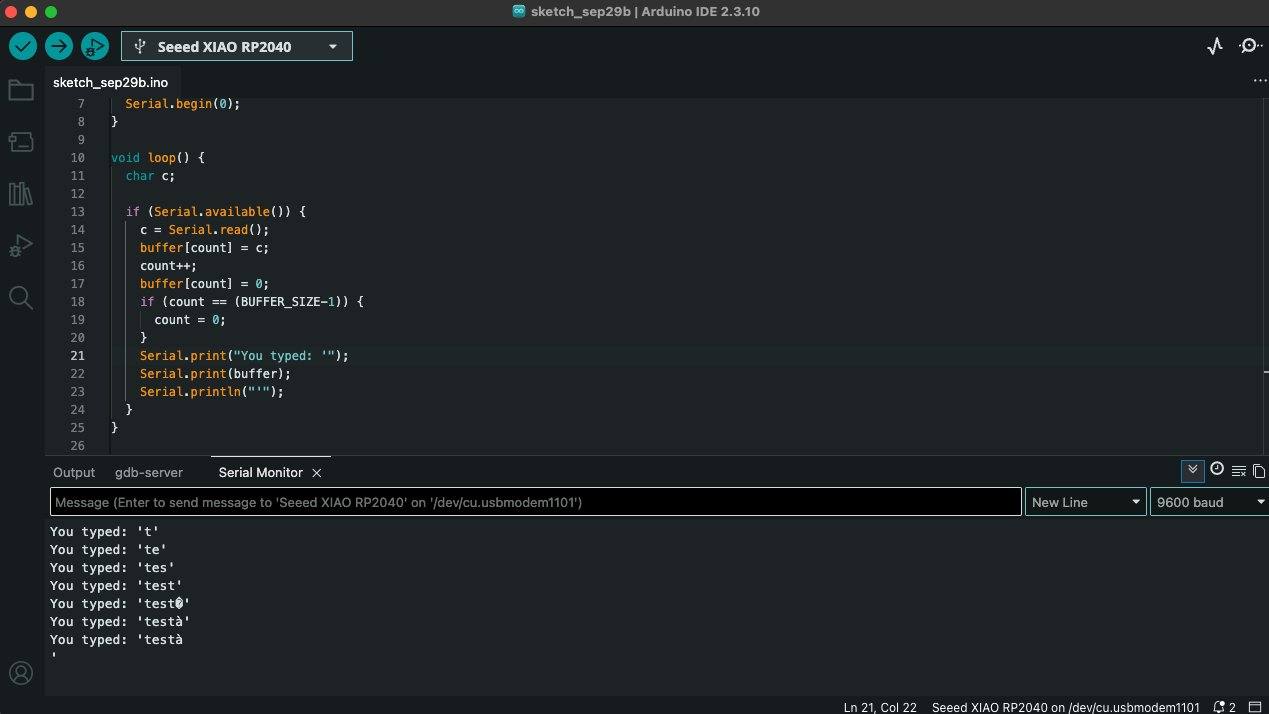Toggle autoscroll double-chevron in Serial Monitor
1269x714 pixels.
1192,471
